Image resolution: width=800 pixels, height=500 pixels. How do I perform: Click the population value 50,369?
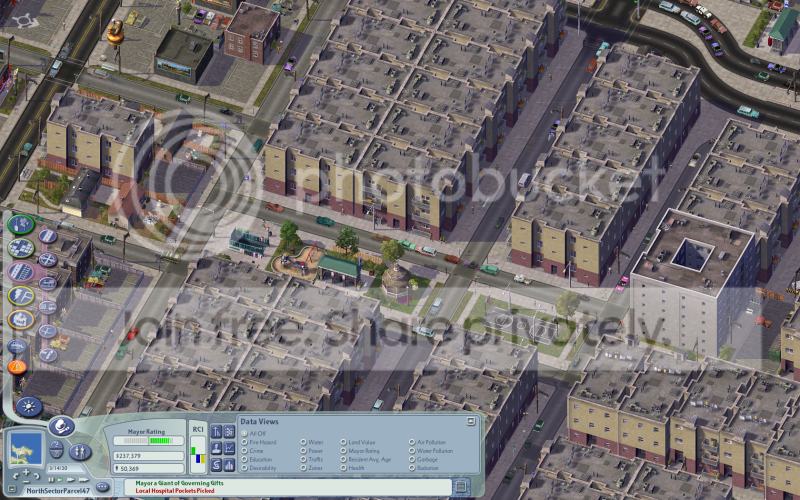[148, 468]
